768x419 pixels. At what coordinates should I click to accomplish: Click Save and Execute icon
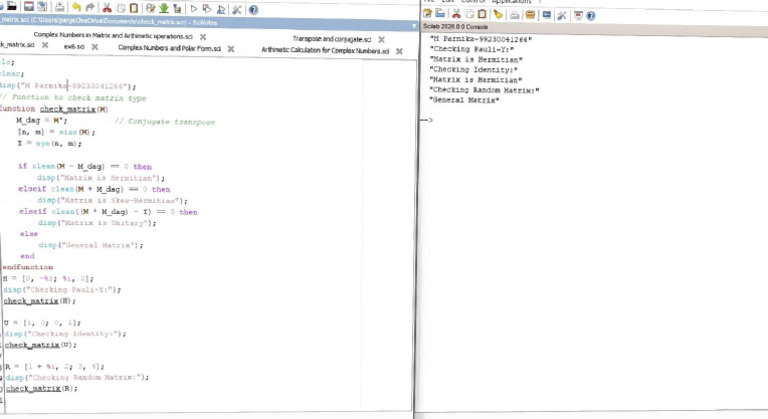click(207, 9)
